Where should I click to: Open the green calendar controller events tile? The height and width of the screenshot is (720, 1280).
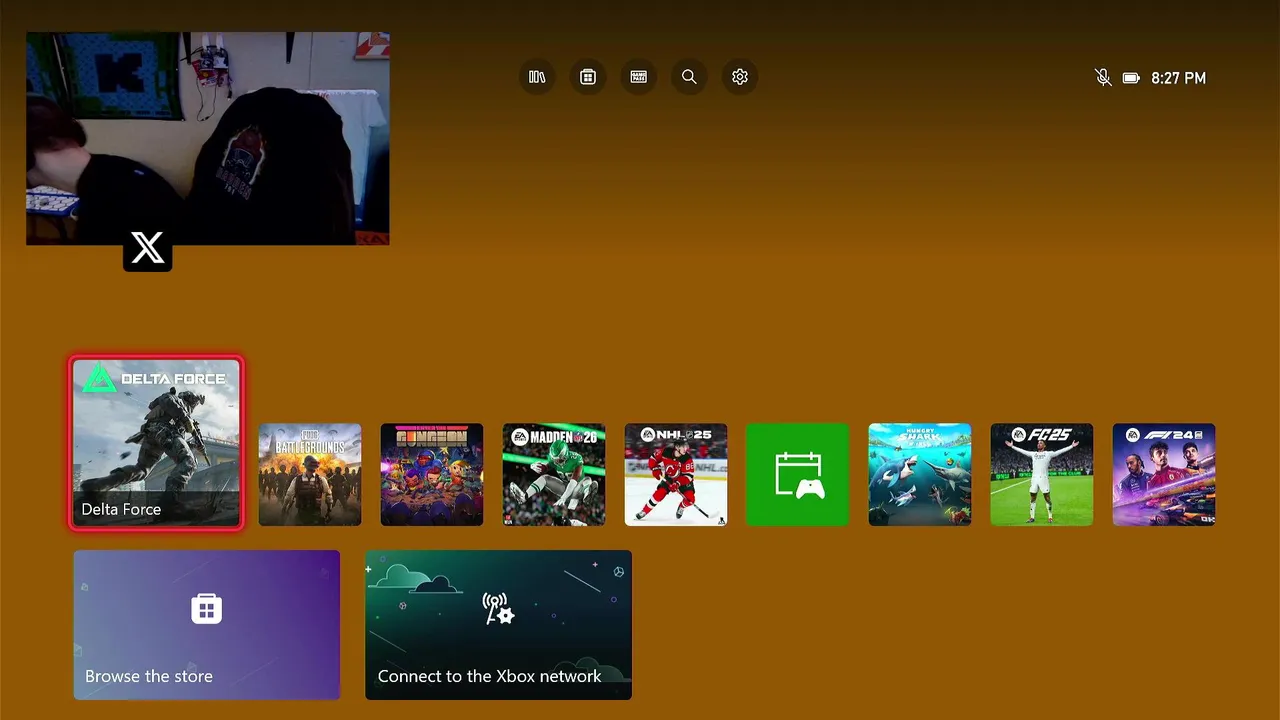798,474
